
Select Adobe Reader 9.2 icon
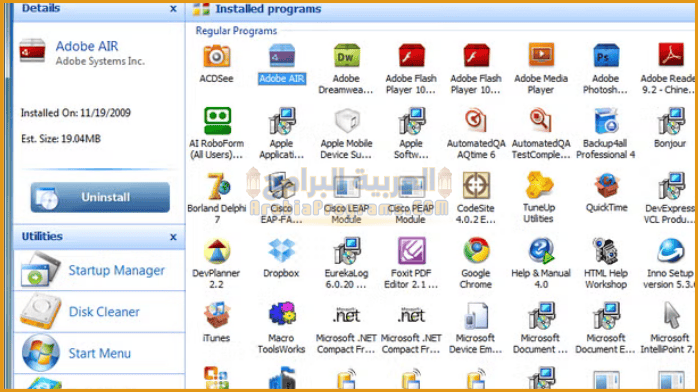pyautogui.click(x=671, y=56)
